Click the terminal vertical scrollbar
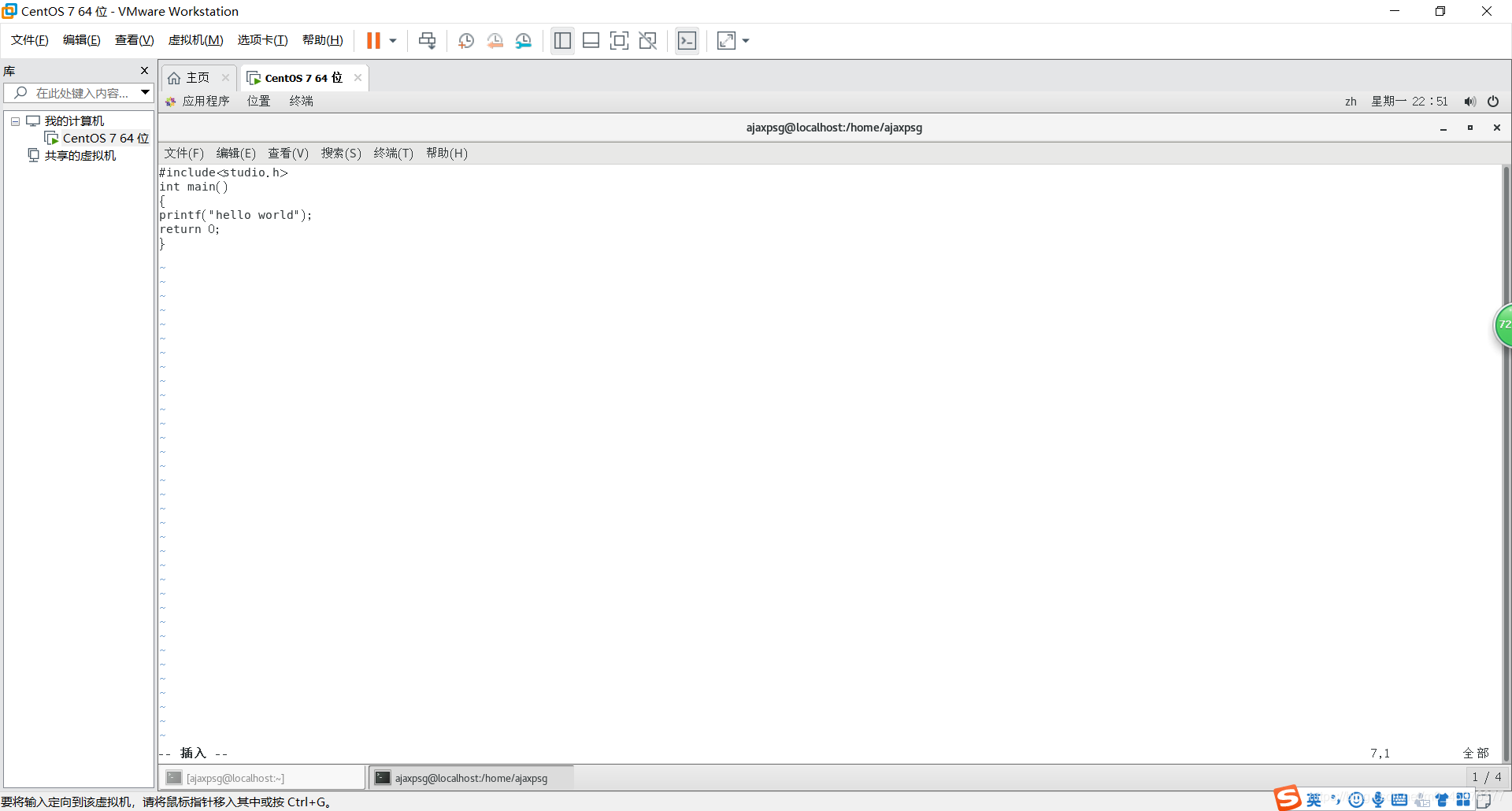Viewport: 1512px width, 811px height. [1506, 463]
